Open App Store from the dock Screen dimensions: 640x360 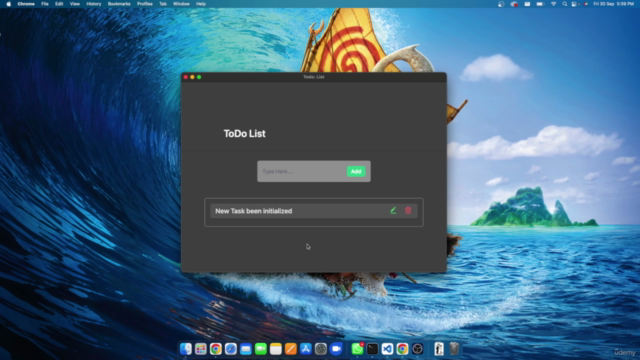(306, 349)
